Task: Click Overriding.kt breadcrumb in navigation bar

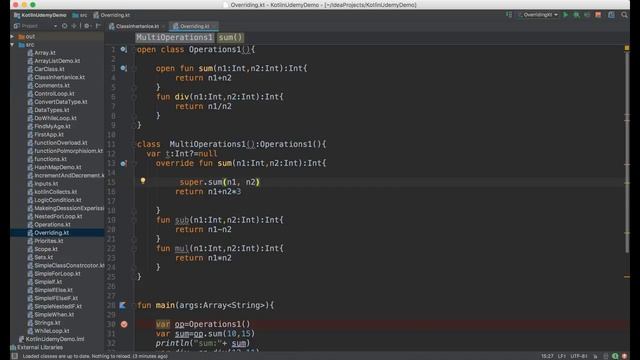Action: click(x=111, y=15)
